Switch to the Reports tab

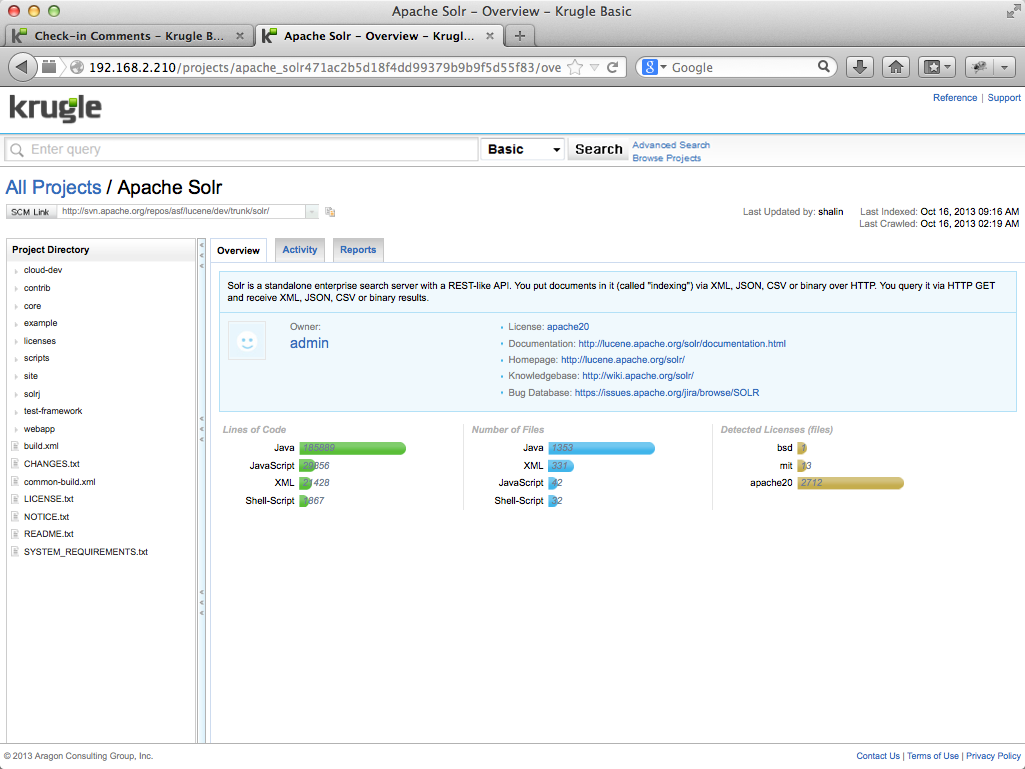click(358, 250)
